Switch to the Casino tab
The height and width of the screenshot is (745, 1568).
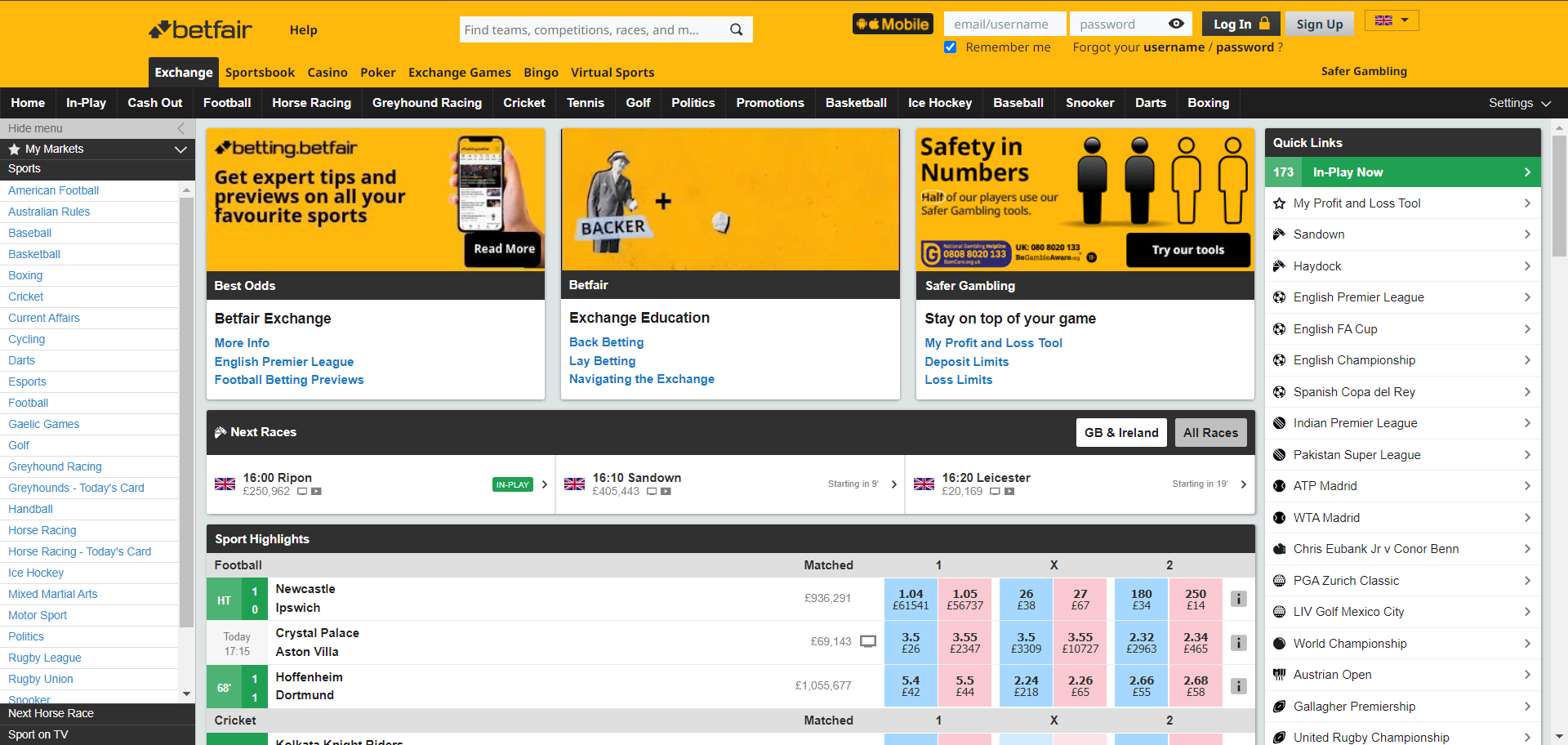(327, 72)
